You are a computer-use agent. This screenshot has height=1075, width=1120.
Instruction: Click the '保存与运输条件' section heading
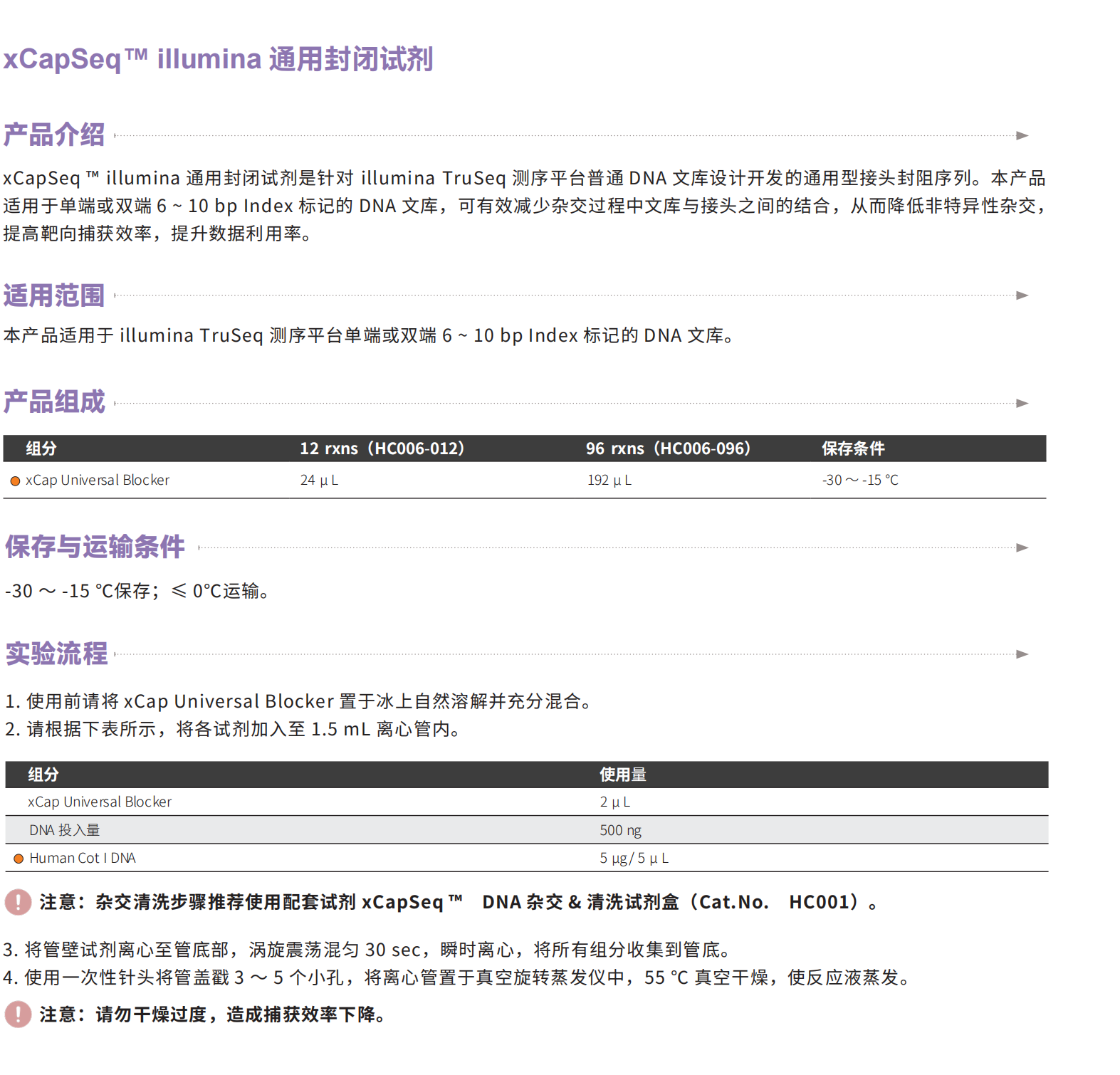[95, 547]
